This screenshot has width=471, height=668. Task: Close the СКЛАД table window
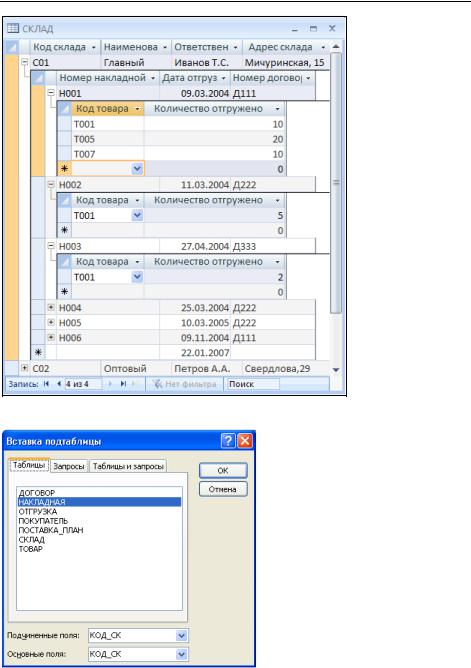[333, 29]
